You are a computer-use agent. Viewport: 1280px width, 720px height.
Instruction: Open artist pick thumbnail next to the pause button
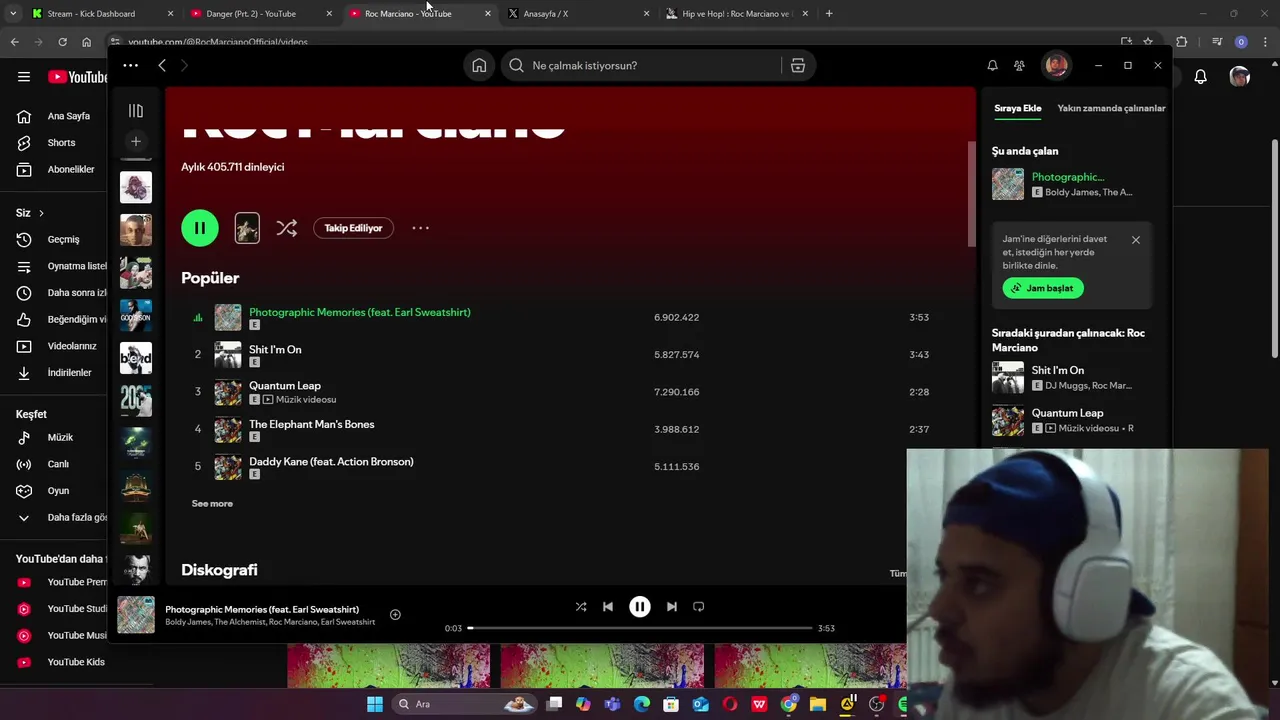[x=247, y=228]
